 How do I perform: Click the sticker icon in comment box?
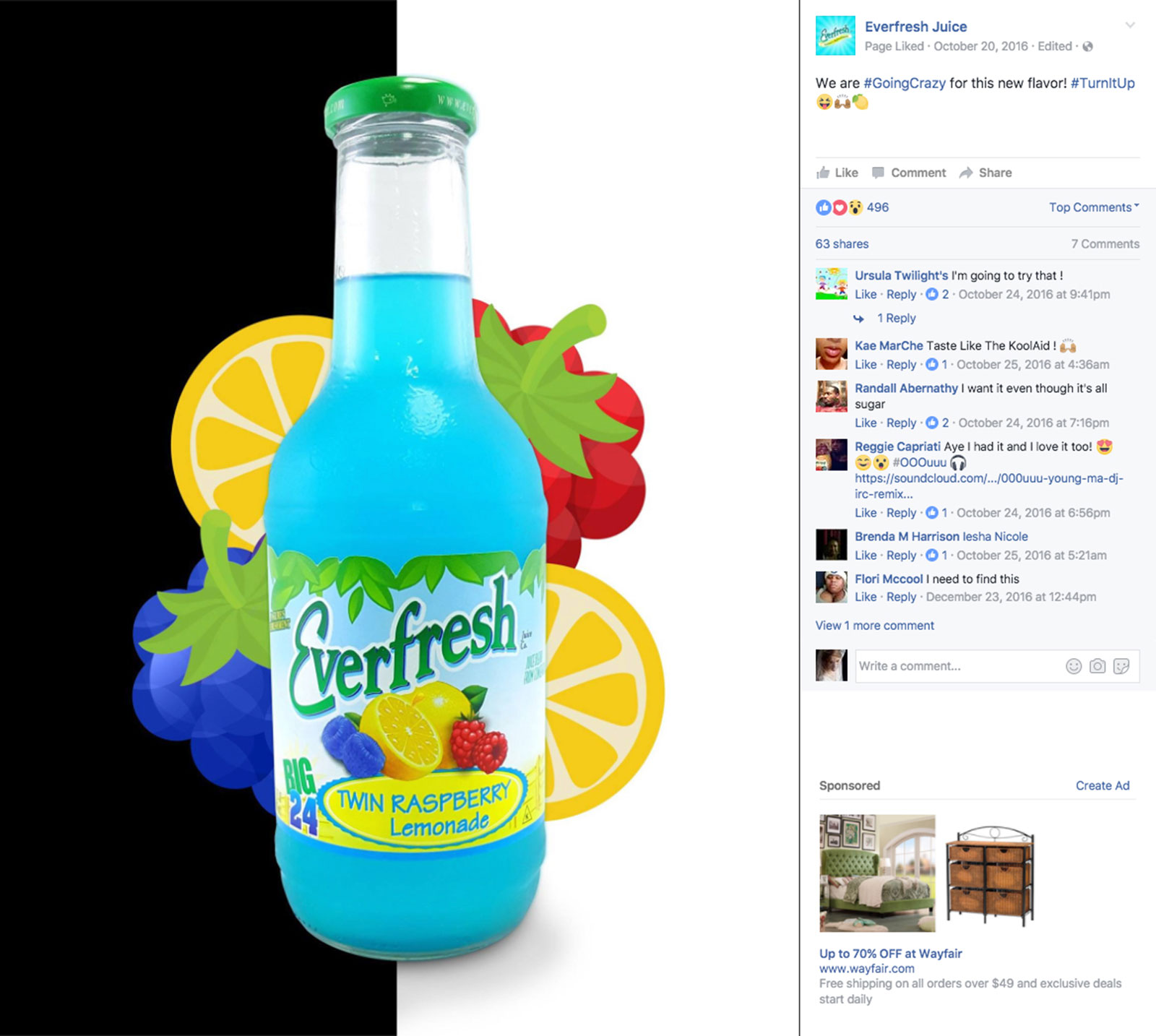click(1121, 666)
